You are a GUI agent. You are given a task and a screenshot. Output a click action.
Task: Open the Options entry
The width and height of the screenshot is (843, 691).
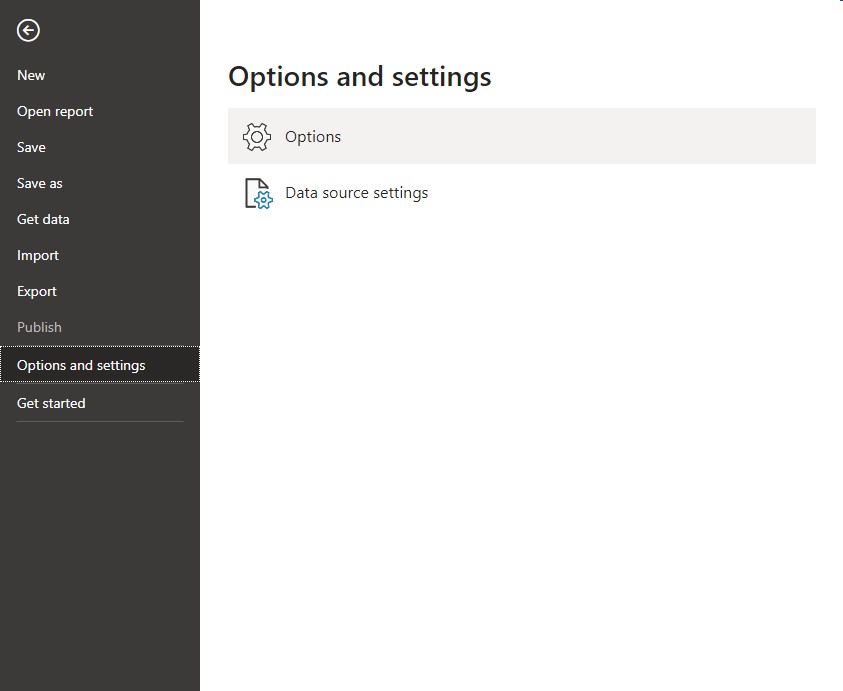point(521,136)
